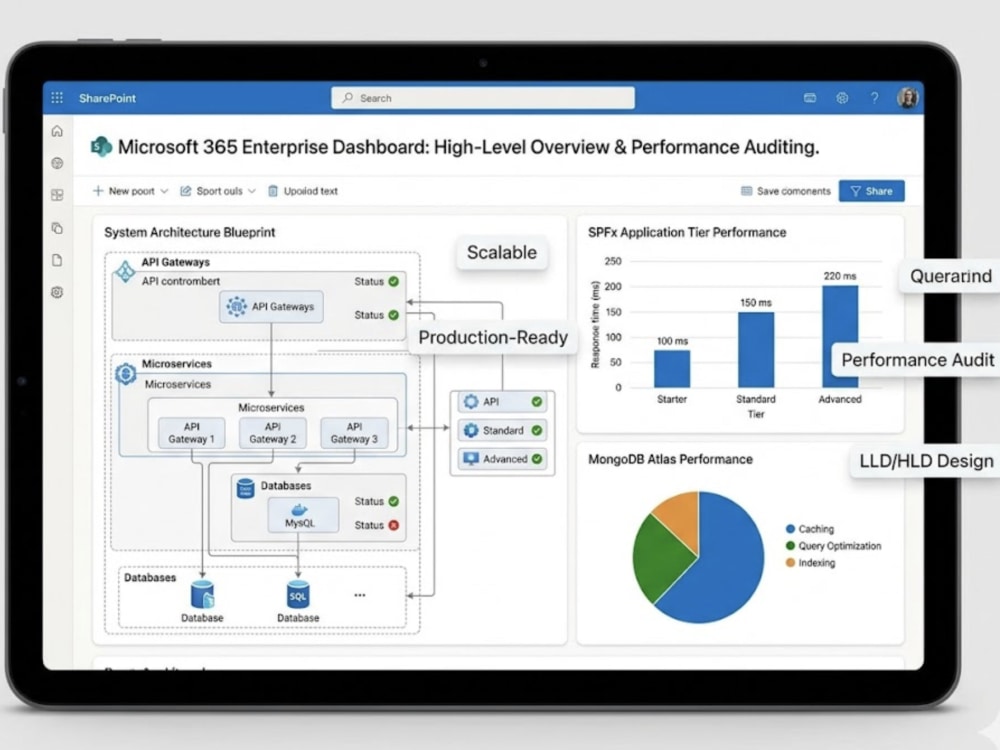1000x750 pixels.
Task: Select API Gateway 1 node
Action: [191, 432]
